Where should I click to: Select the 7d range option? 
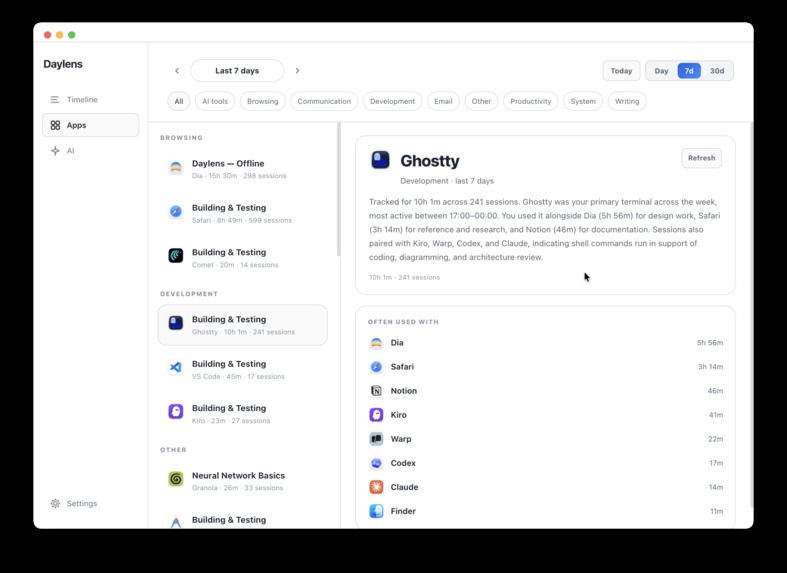point(689,71)
